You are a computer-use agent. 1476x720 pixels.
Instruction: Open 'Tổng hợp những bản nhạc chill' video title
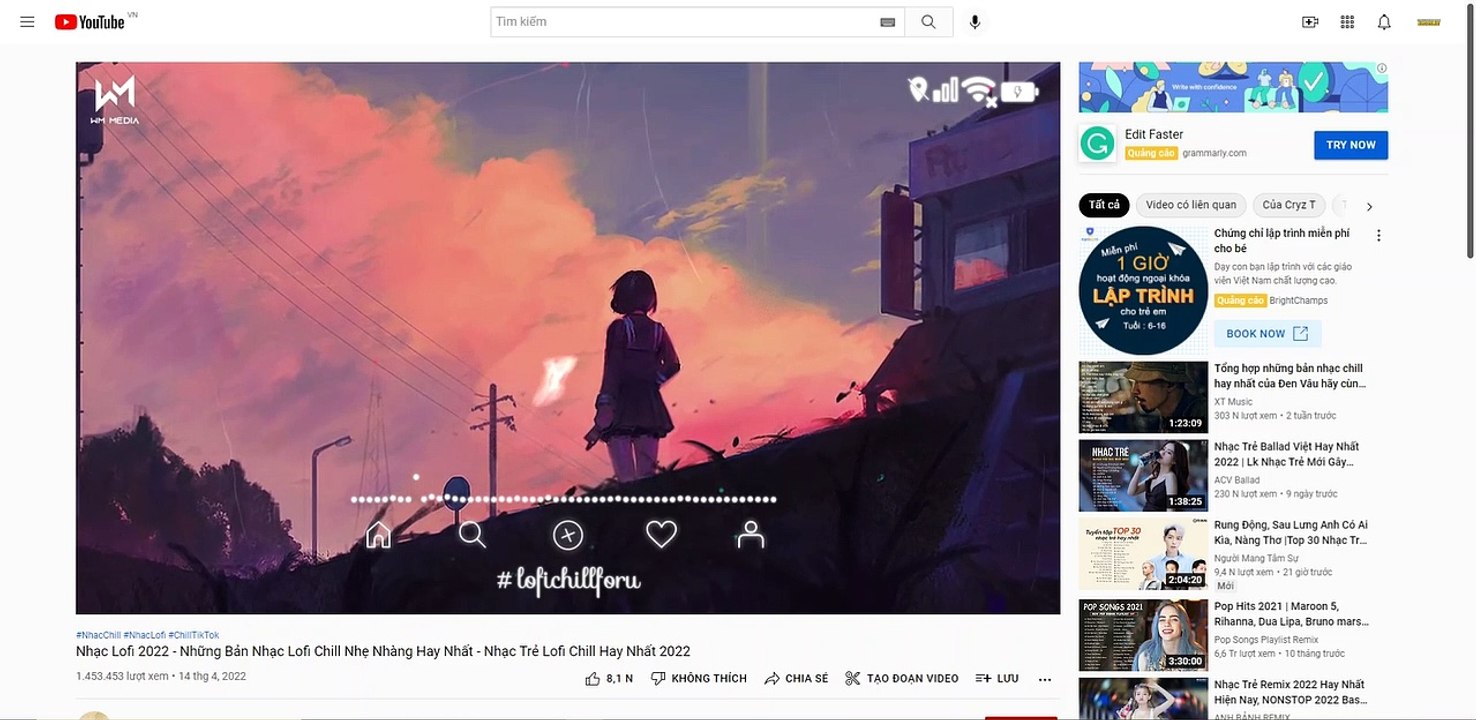coord(1290,376)
